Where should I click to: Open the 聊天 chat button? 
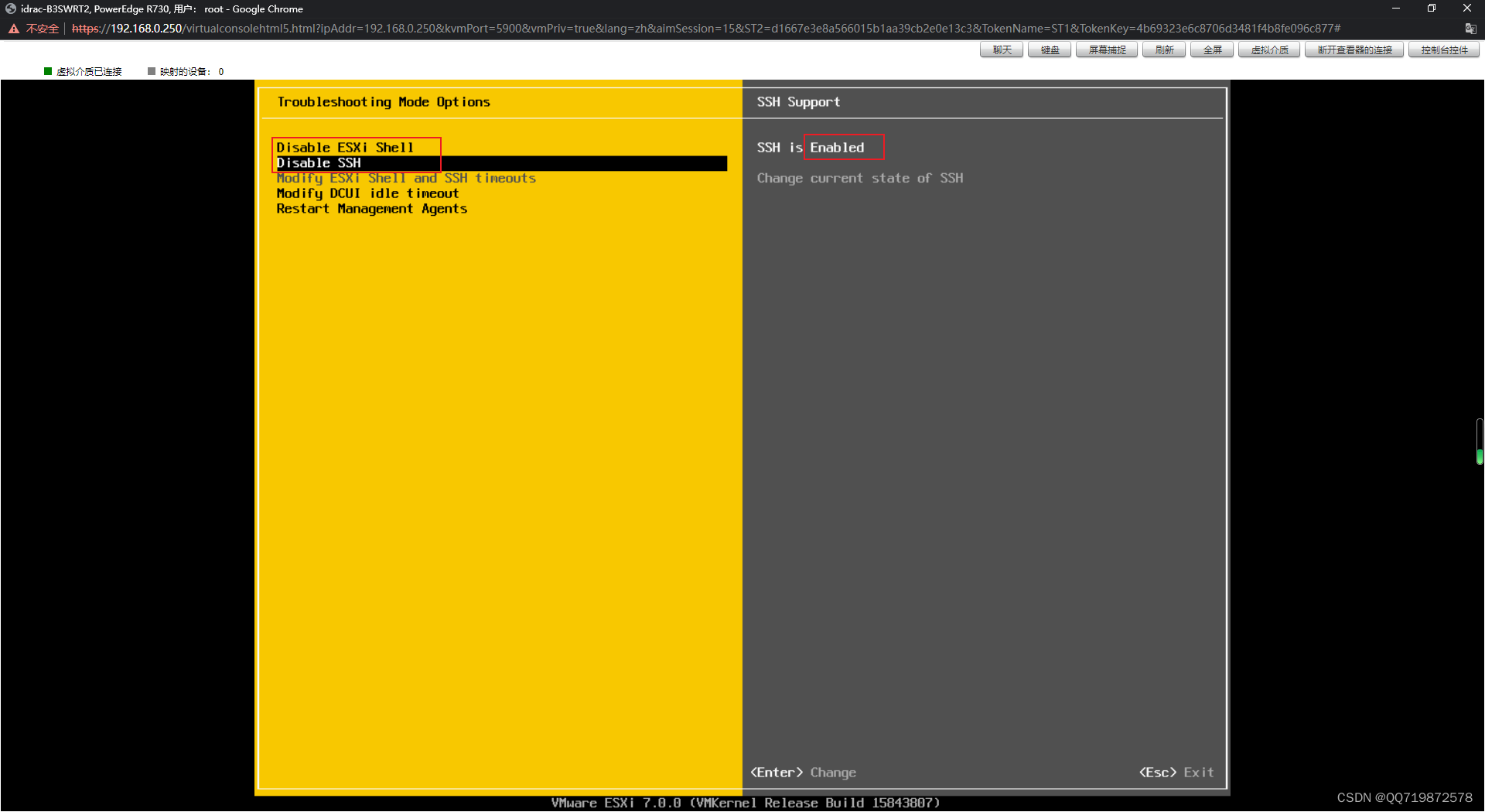pyautogui.click(x=1002, y=50)
